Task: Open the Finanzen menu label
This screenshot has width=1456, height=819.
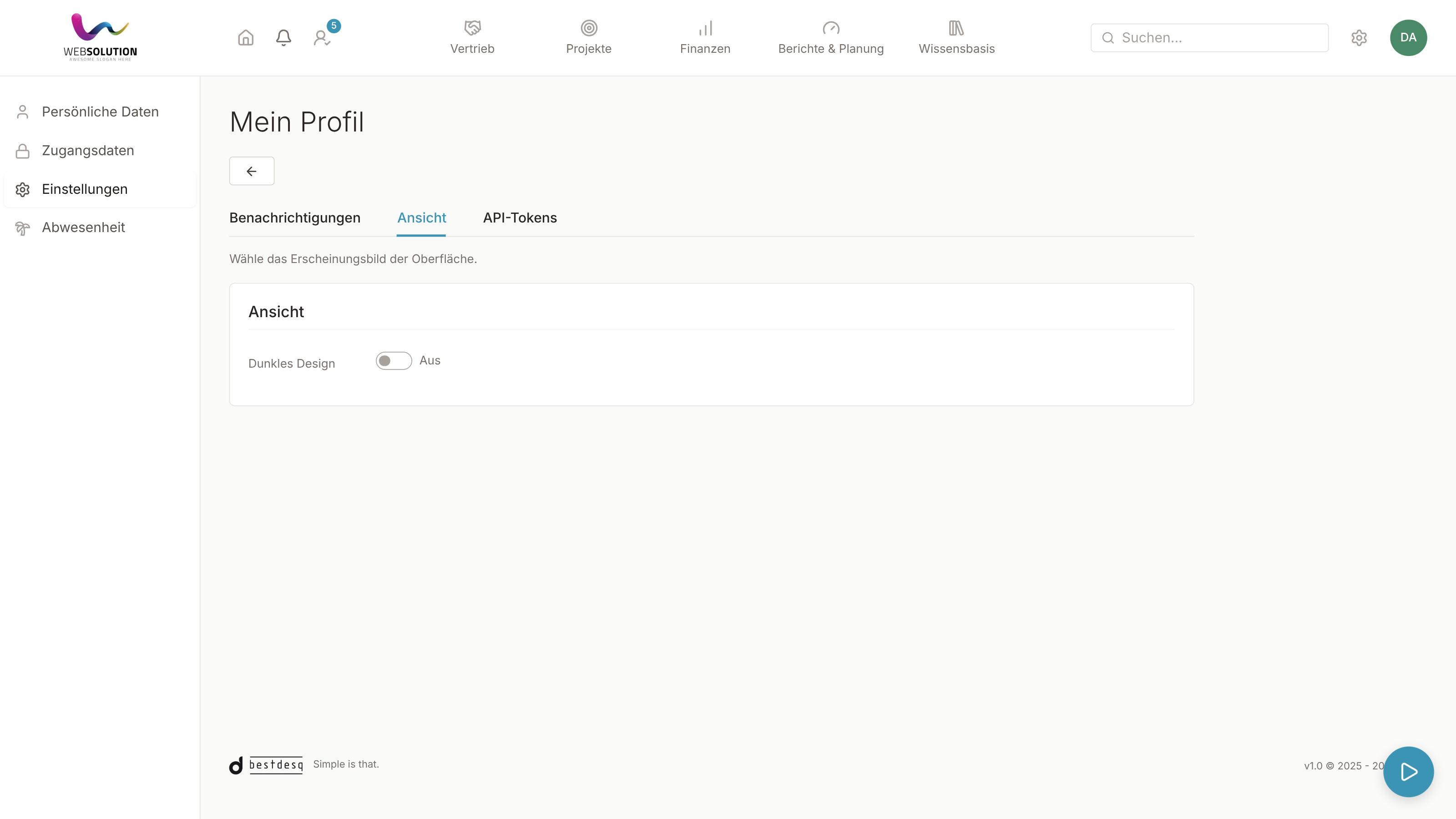Action: pyautogui.click(x=705, y=49)
